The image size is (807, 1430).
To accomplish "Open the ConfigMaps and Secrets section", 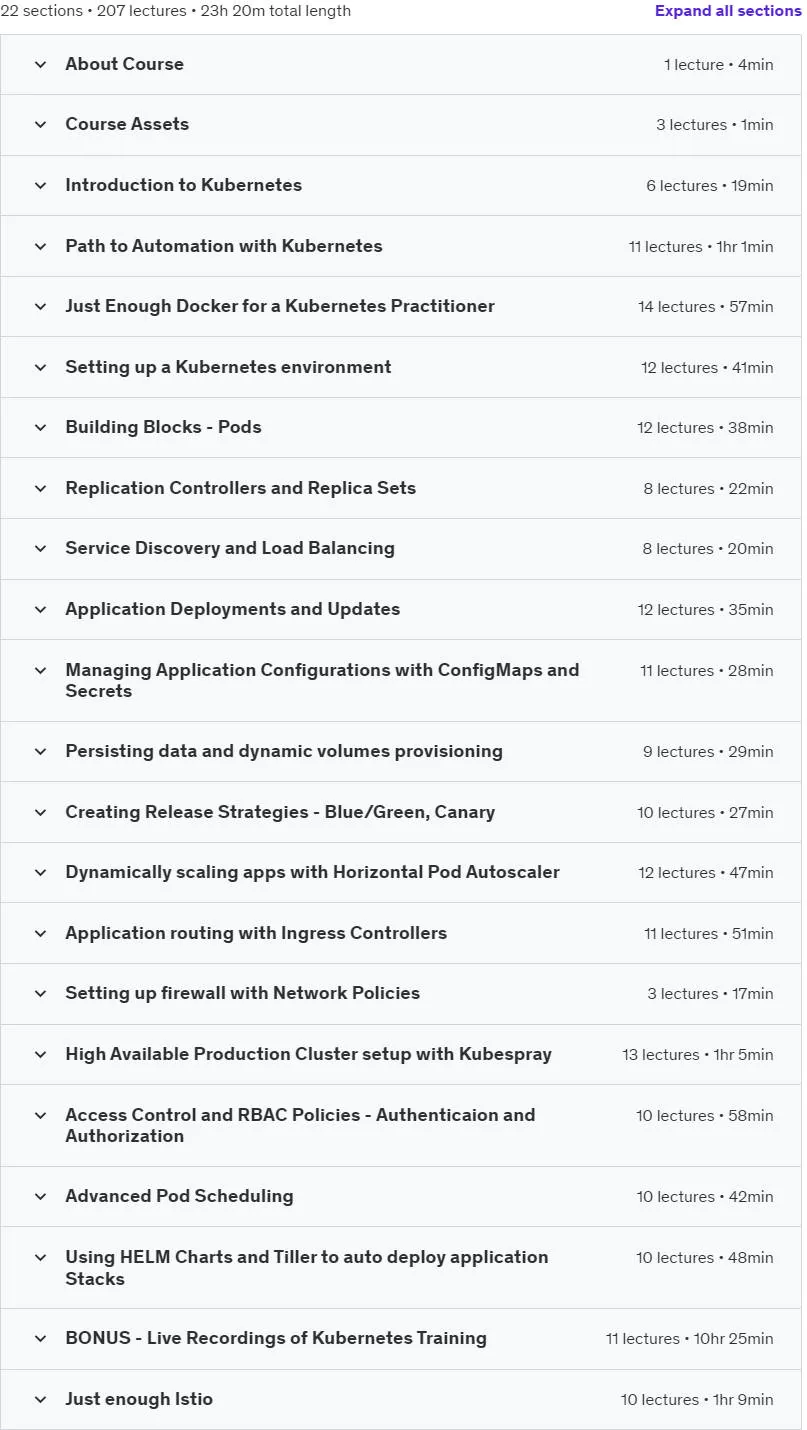I will pyautogui.click(x=401, y=681).
